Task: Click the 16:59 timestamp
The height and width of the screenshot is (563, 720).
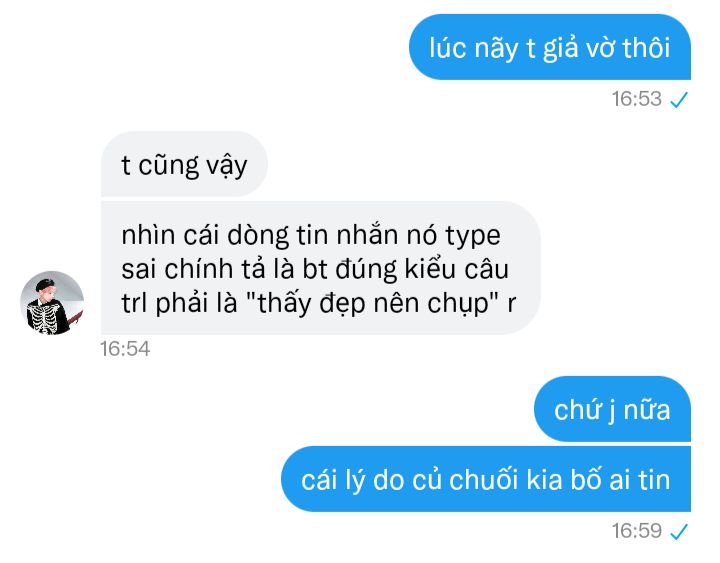Action: [x=636, y=532]
